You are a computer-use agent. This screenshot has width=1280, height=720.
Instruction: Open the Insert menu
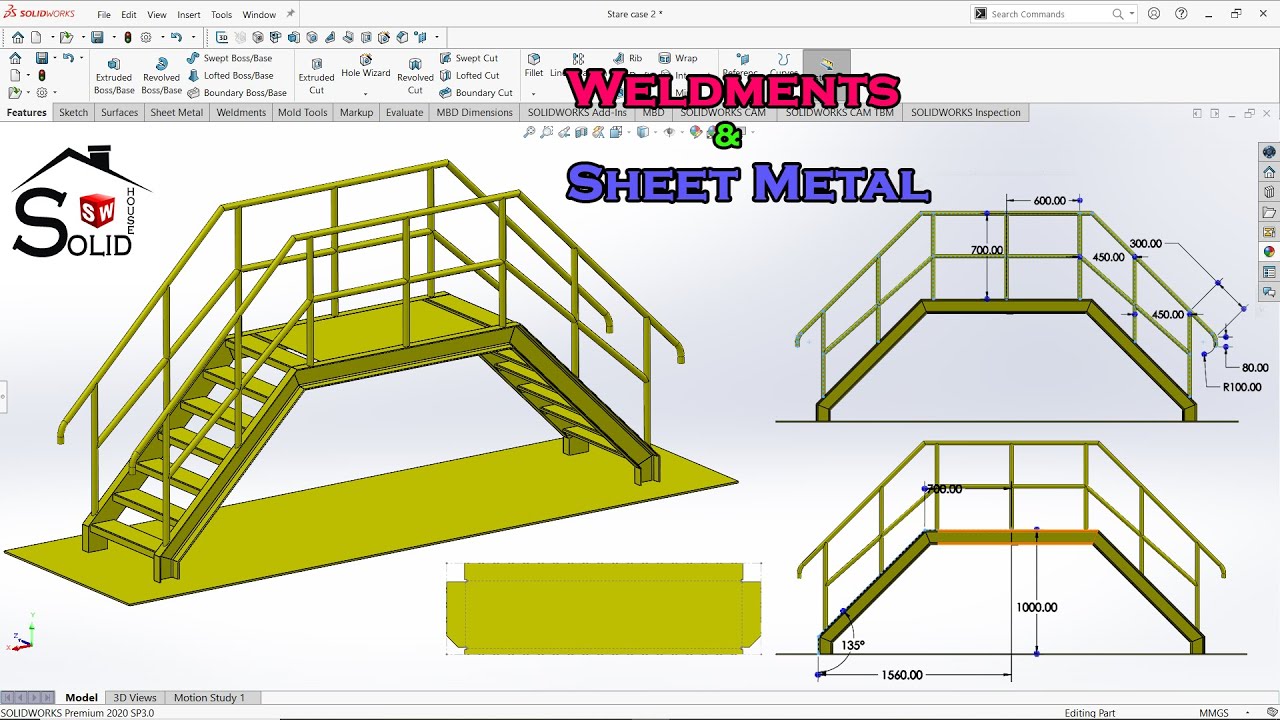189,15
